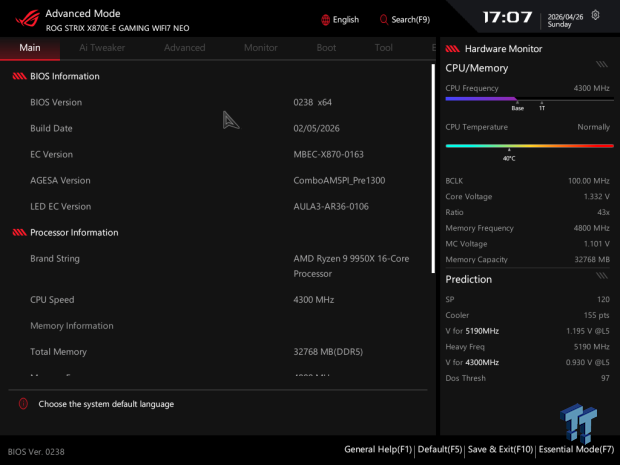Collapse the CPU/Memory section
The height and width of the screenshot is (465, 620).
pyautogui.click(x=602, y=64)
